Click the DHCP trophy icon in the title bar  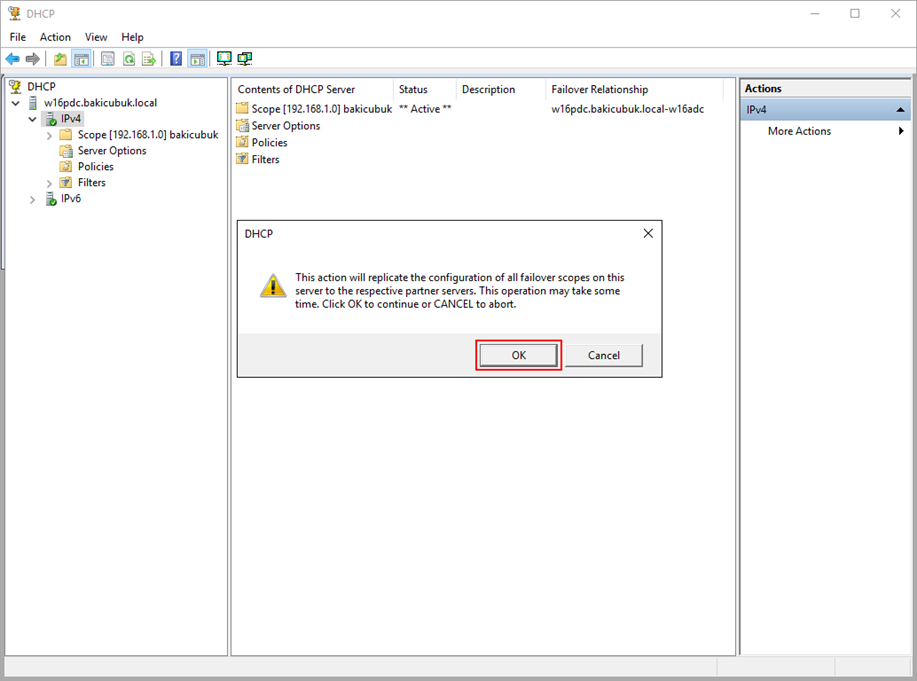14,13
